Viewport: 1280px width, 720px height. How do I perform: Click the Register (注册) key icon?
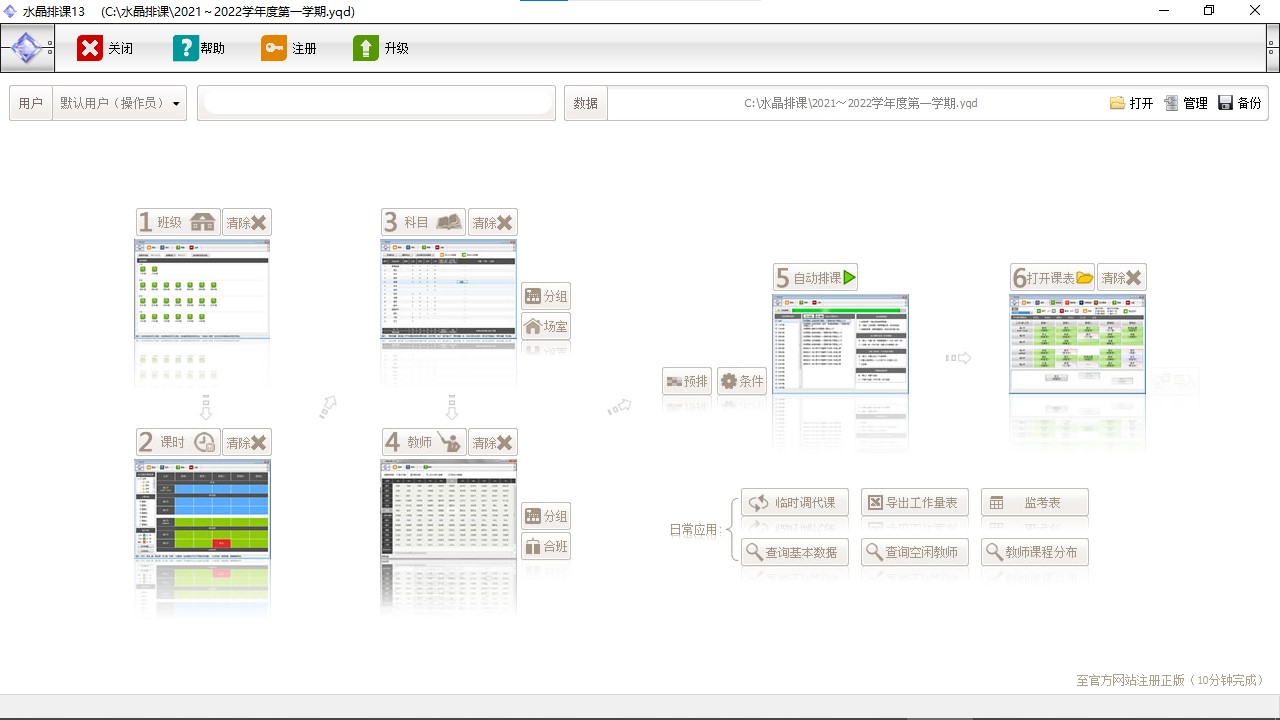274,48
